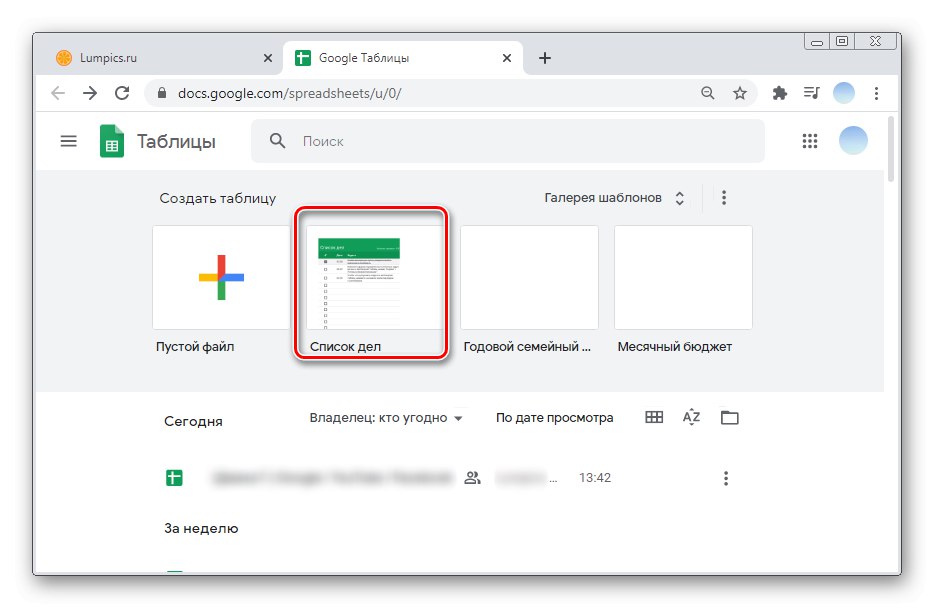Image resolution: width=934 pixels, height=608 pixels.
Task: Click the share collaborators icon on today's file
Action: (472, 477)
